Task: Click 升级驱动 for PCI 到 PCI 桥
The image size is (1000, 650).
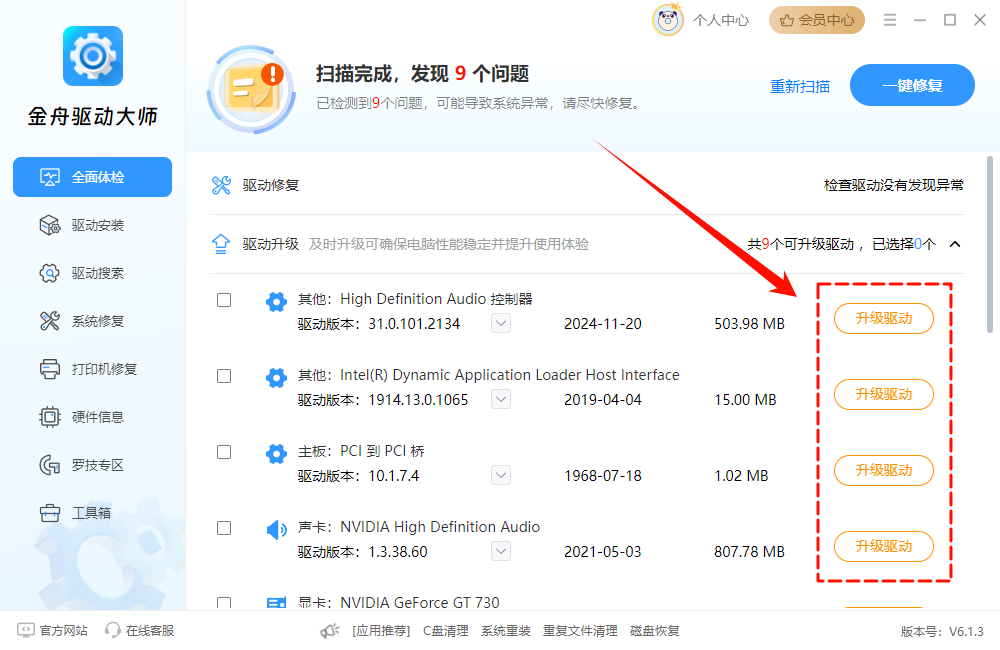Action: tap(884, 470)
